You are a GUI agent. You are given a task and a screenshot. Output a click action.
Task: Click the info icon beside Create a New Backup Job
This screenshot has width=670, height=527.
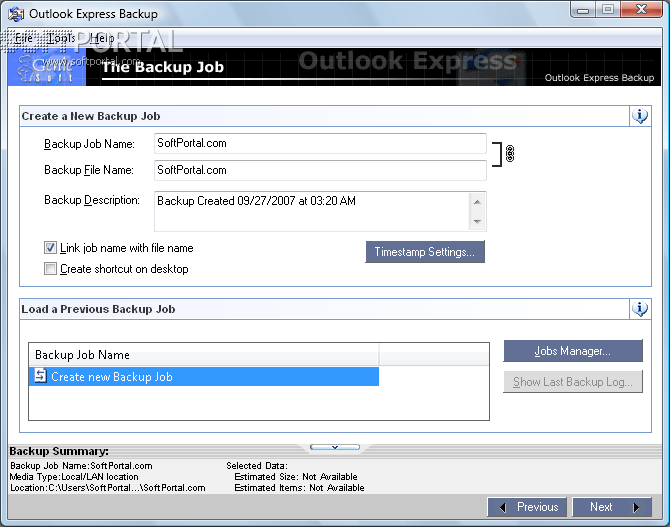pos(640,116)
